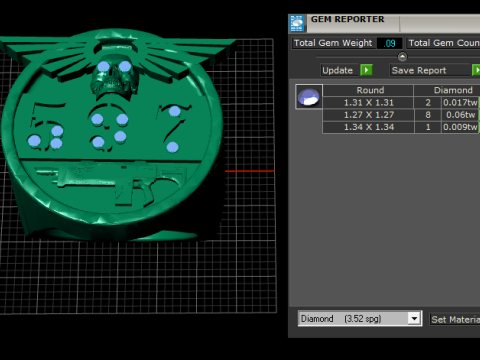This screenshot has width=480, height=360.
Task: Click the Total Gem Weight value field
Action: tap(389, 43)
